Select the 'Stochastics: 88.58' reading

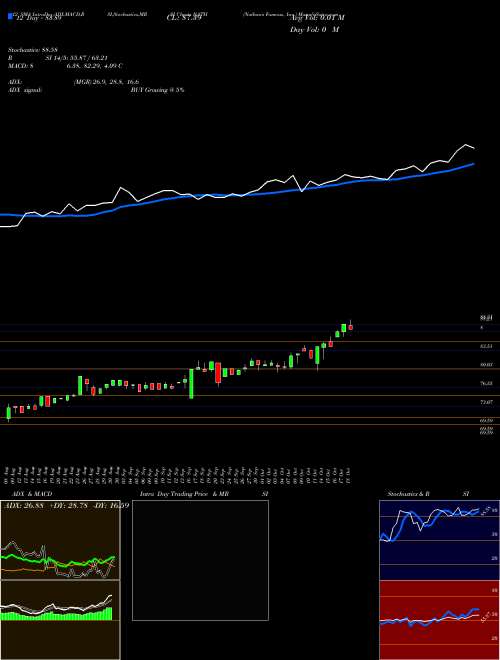coord(33,50)
